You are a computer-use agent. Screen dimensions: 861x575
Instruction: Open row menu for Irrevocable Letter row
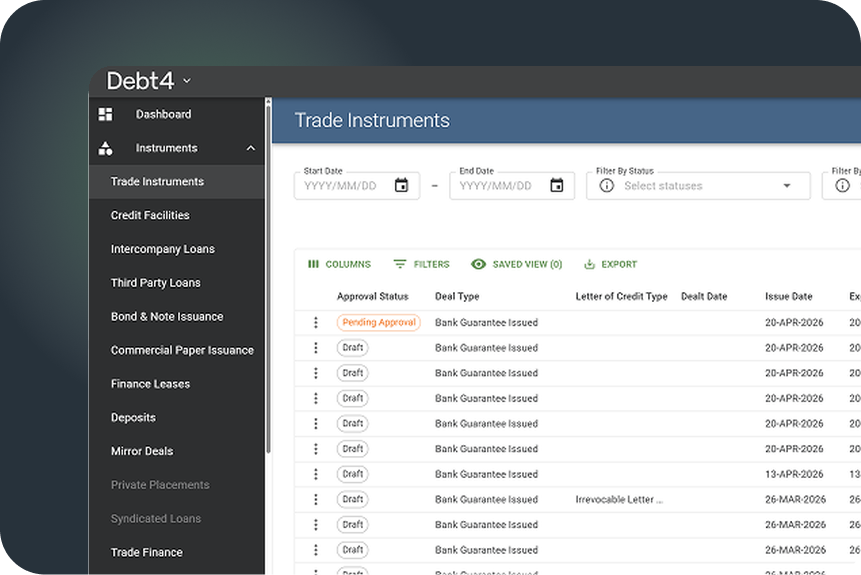(x=316, y=499)
